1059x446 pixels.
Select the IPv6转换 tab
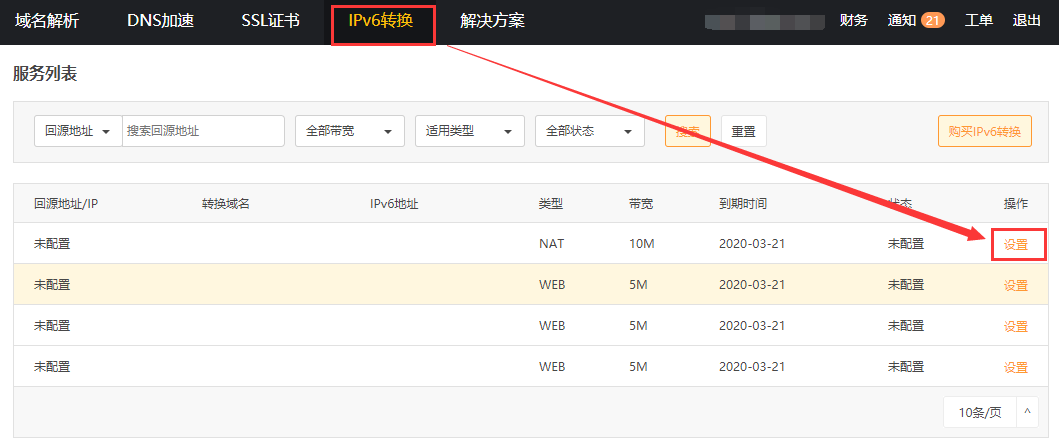coord(380,21)
